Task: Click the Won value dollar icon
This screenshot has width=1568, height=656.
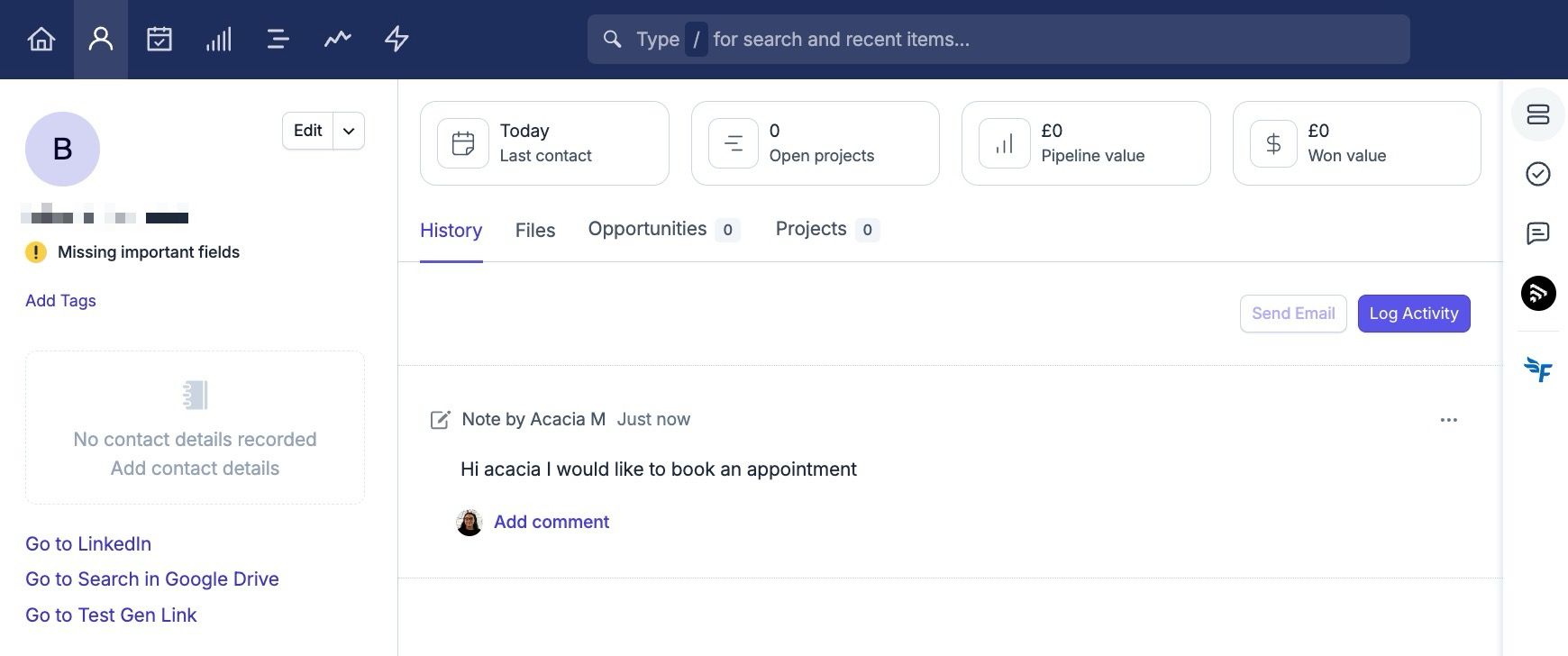Action: (x=1273, y=143)
